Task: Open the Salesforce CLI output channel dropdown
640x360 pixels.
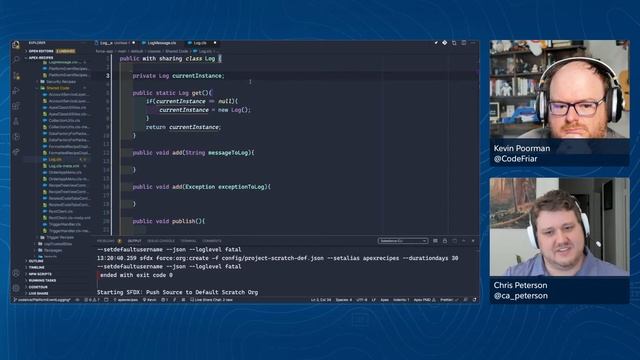Action: [x=402, y=241]
